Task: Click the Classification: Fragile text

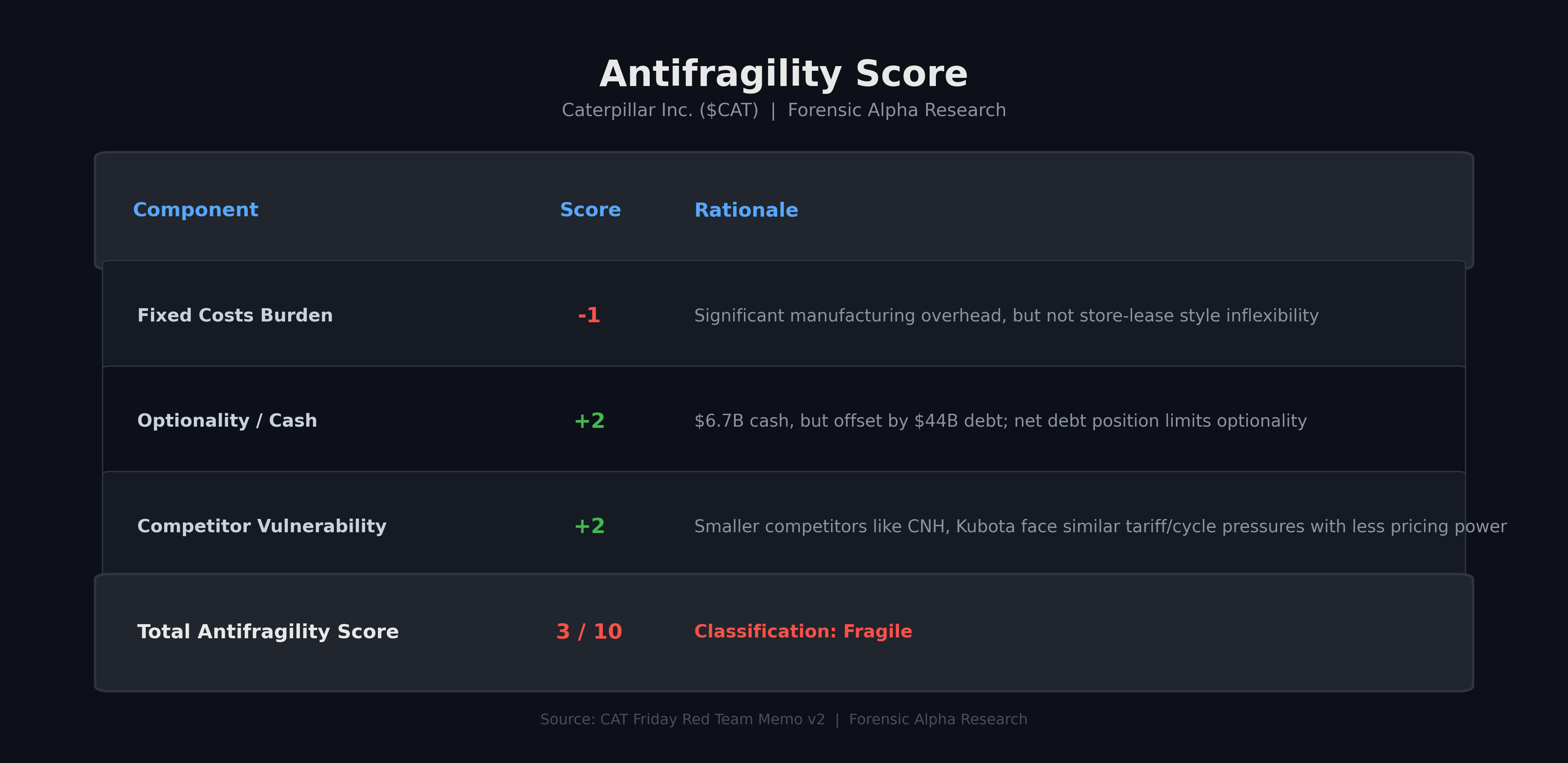Action: [803, 632]
